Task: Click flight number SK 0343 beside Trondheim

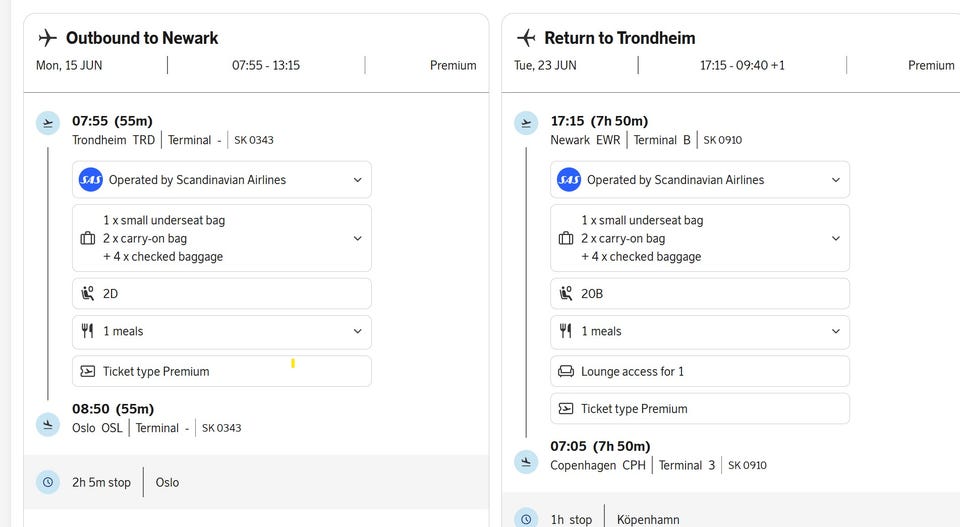Action: click(253, 140)
